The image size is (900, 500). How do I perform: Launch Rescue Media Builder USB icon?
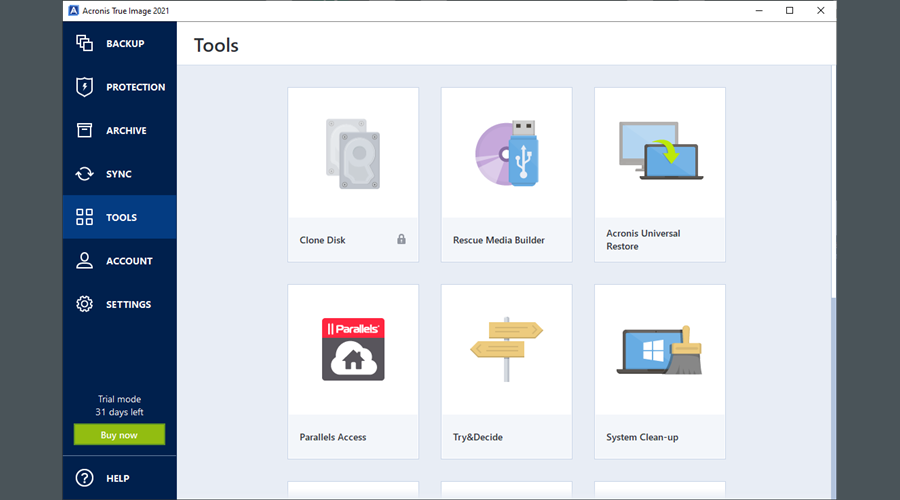click(x=506, y=153)
